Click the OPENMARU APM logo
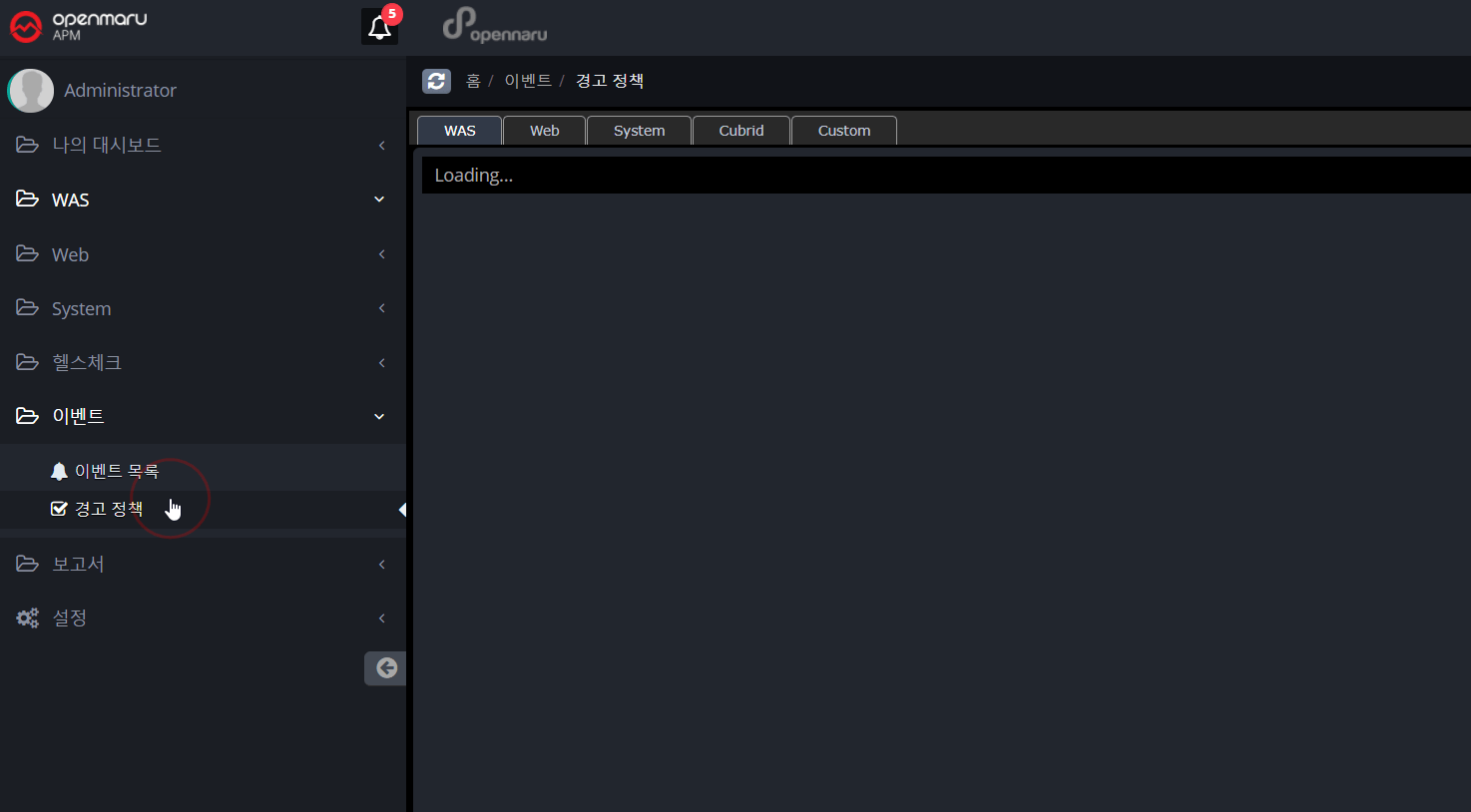 click(78, 26)
